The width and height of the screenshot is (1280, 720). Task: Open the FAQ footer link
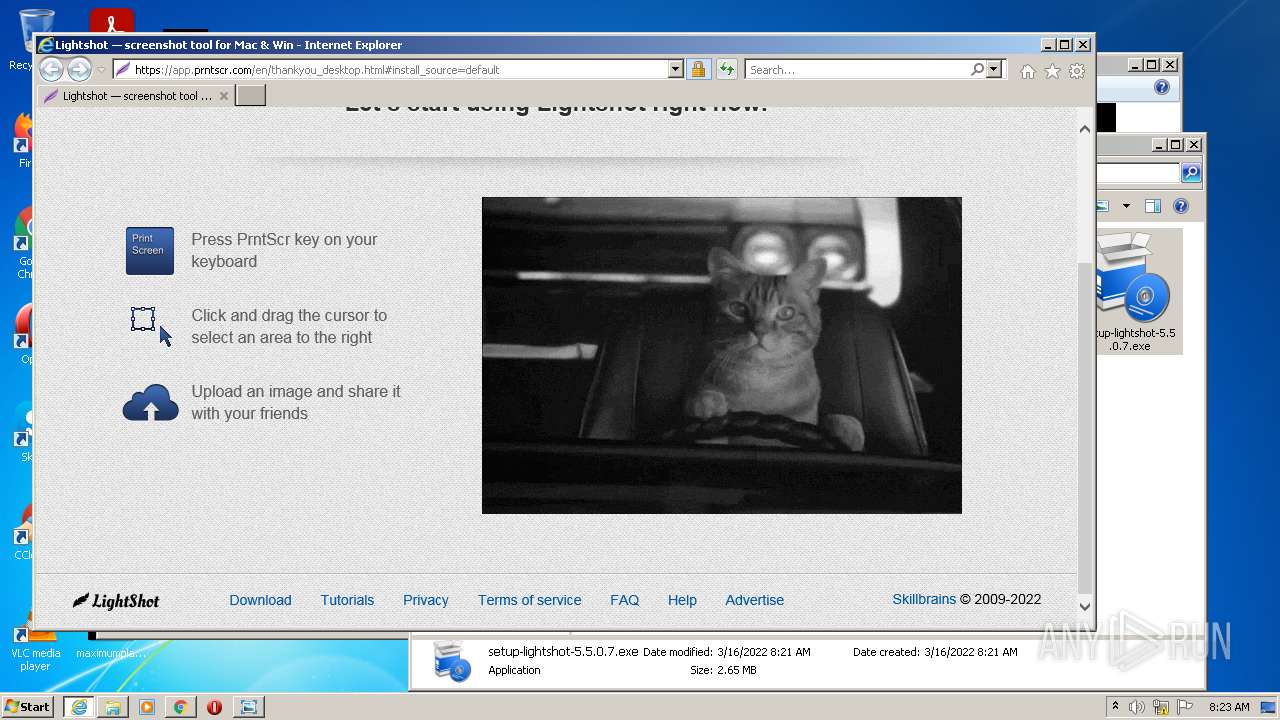click(624, 600)
